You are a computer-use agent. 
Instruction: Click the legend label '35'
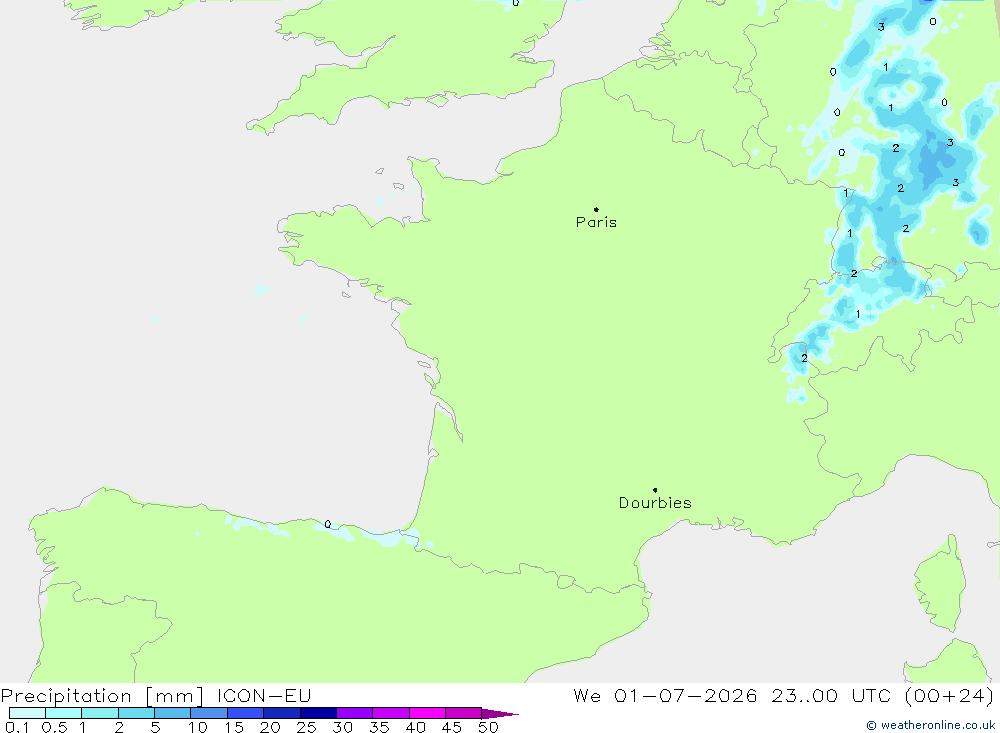click(x=379, y=727)
